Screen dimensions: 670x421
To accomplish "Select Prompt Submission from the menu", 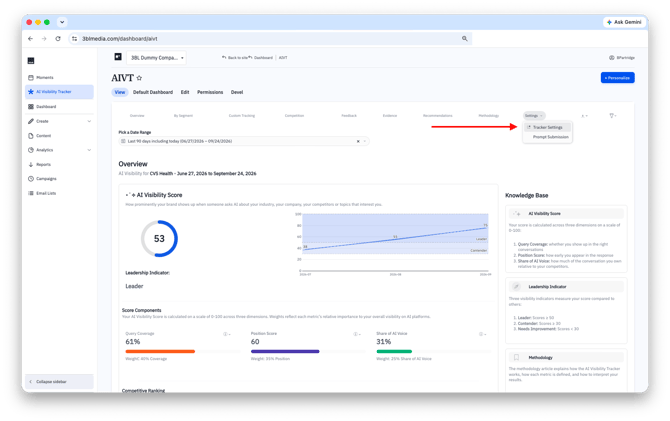I will (550, 137).
